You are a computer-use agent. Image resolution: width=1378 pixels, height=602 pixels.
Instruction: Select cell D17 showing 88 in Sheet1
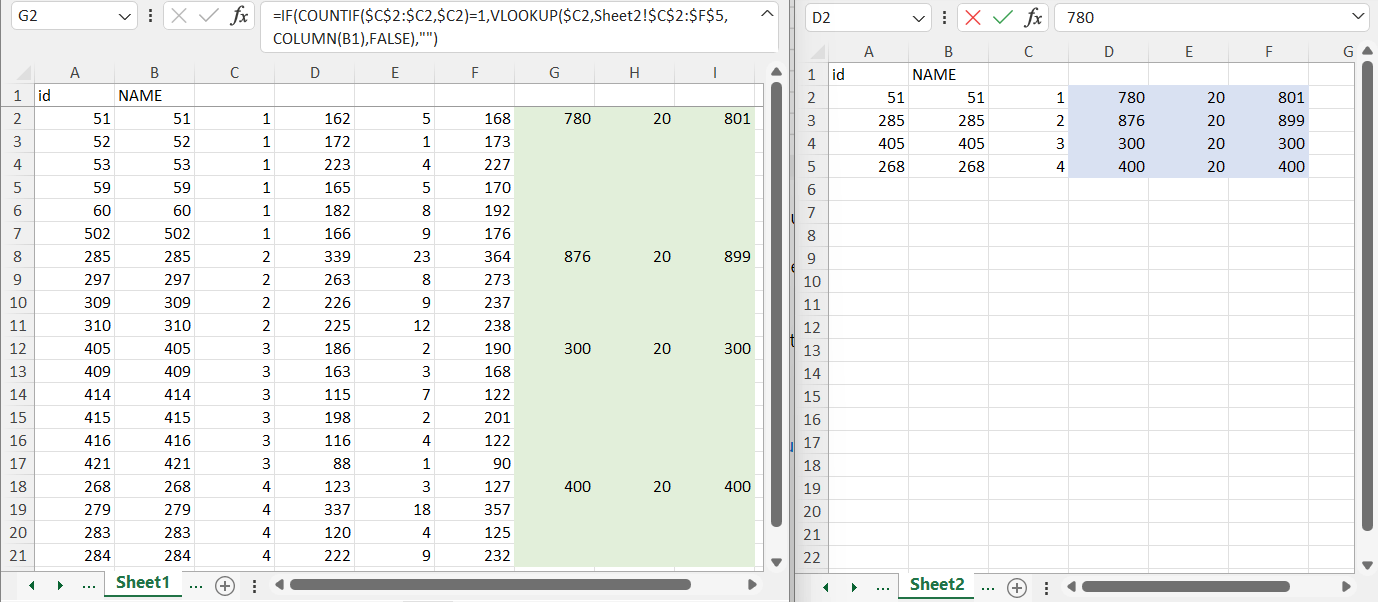pos(314,463)
